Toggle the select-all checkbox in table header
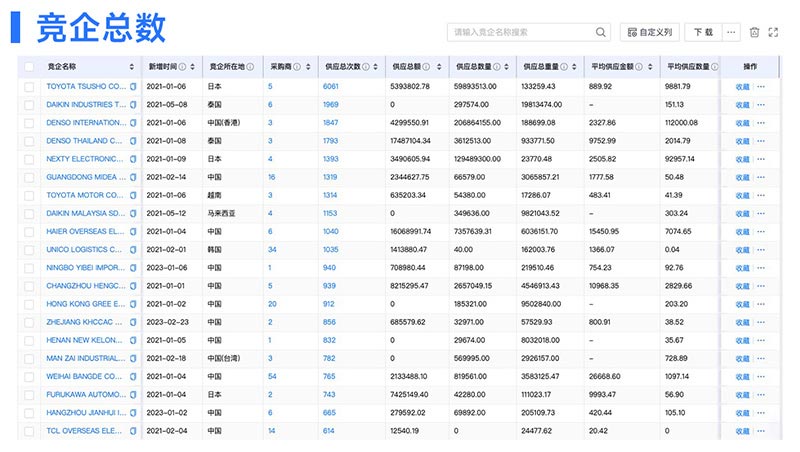Image resolution: width=800 pixels, height=452 pixels. pos(29,67)
